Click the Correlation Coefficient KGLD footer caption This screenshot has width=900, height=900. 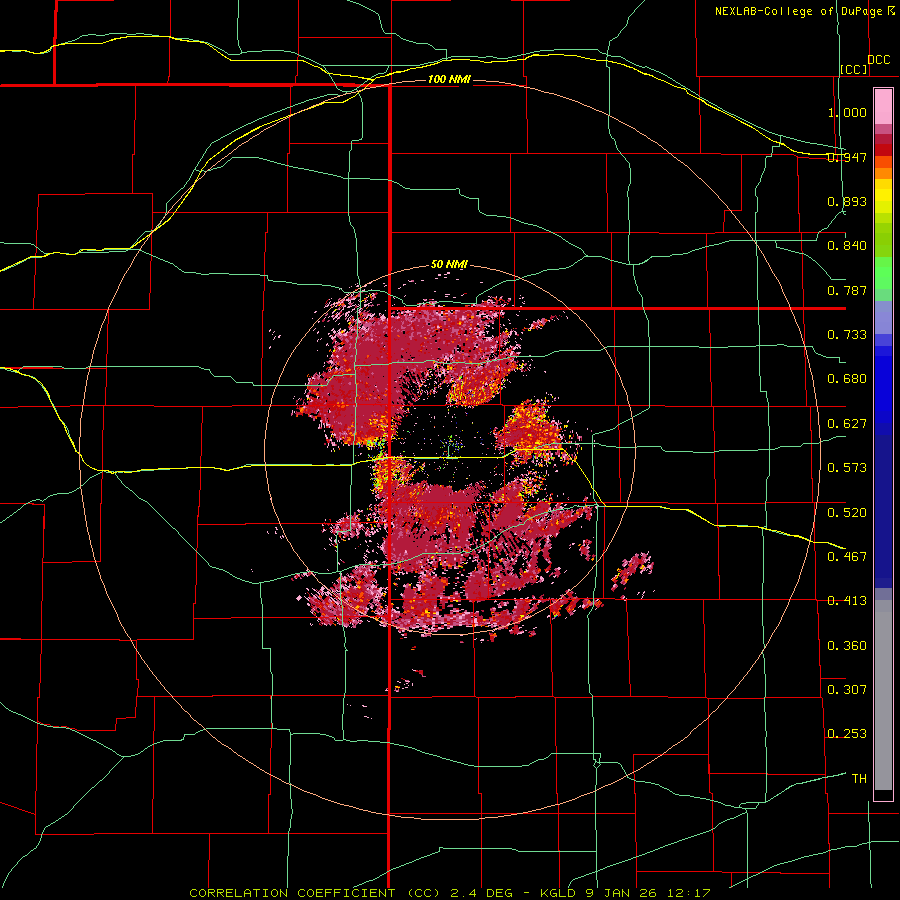click(x=450, y=893)
